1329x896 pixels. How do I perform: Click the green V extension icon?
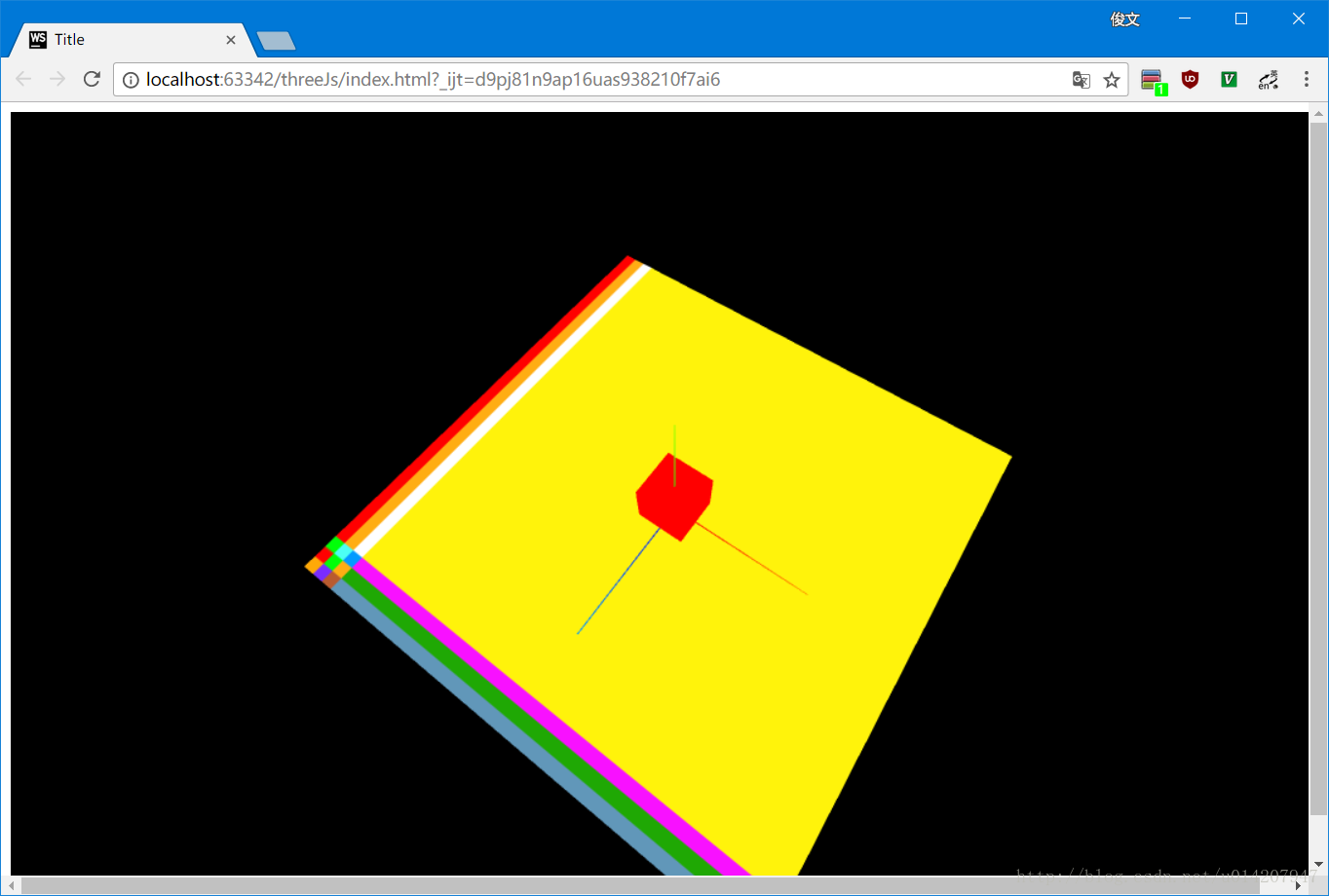(1229, 80)
